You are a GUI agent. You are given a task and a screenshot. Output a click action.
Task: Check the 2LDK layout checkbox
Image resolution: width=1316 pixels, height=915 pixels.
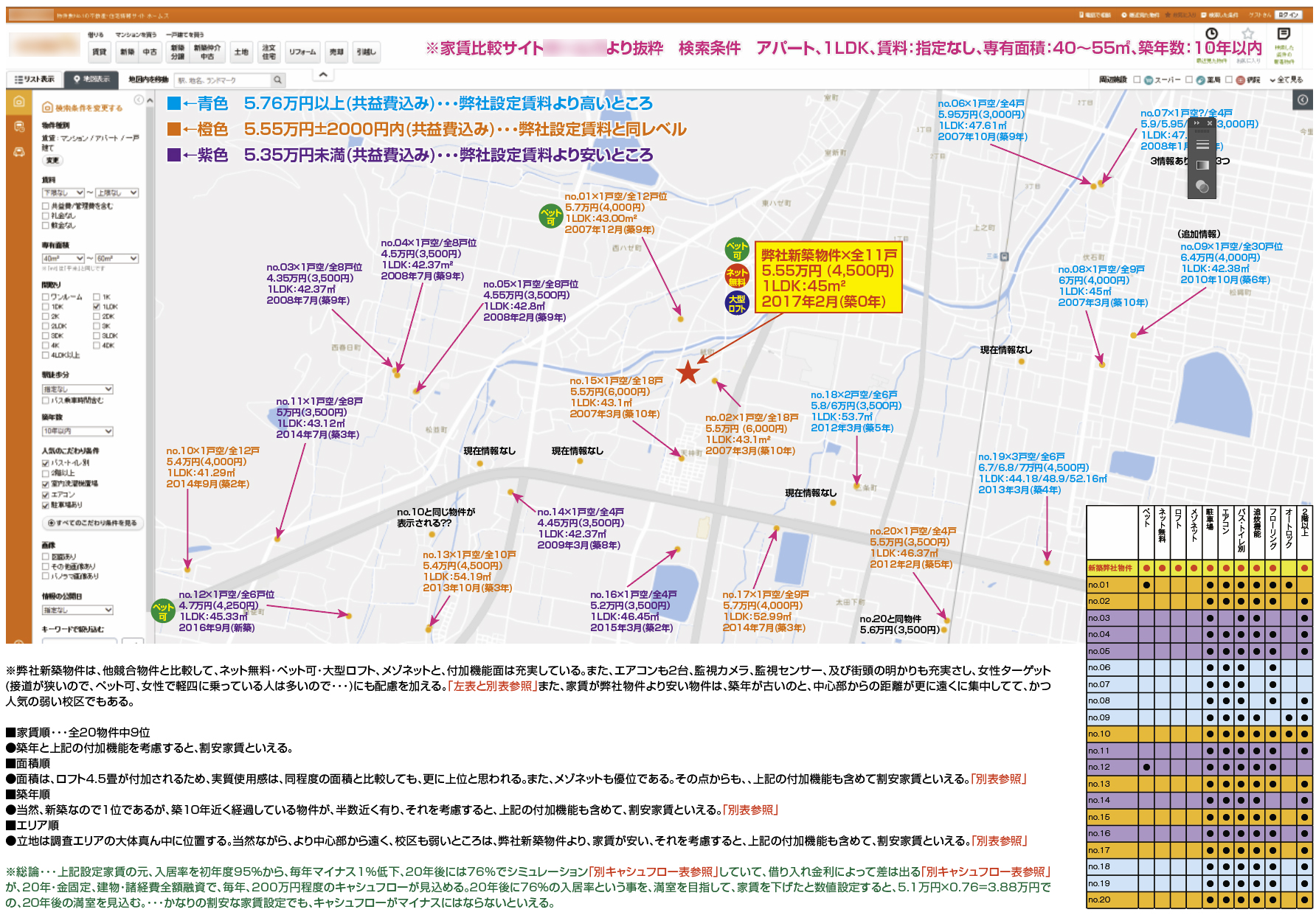point(46,326)
